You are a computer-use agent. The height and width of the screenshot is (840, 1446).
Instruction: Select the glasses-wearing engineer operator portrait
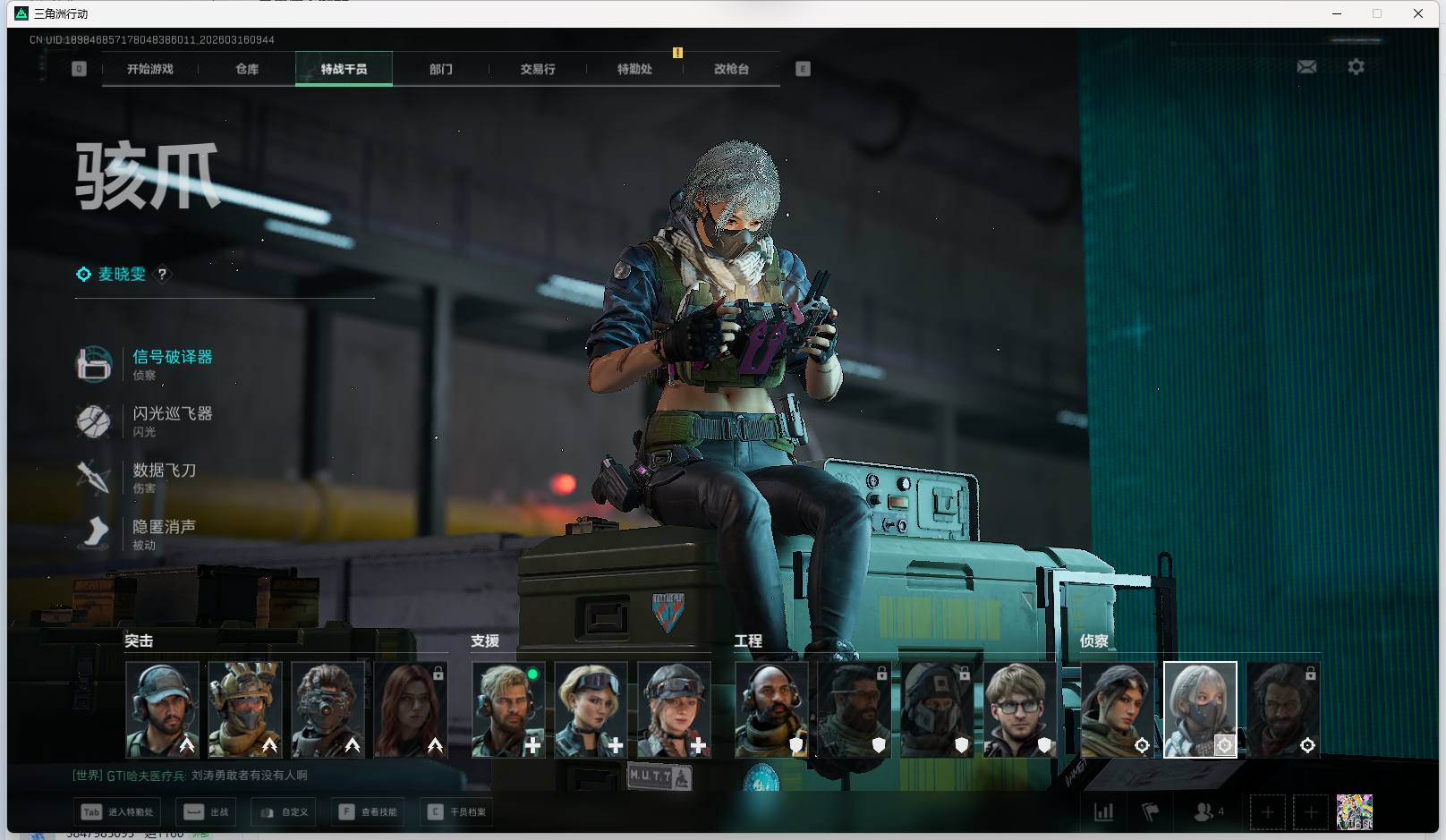tap(1019, 709)
